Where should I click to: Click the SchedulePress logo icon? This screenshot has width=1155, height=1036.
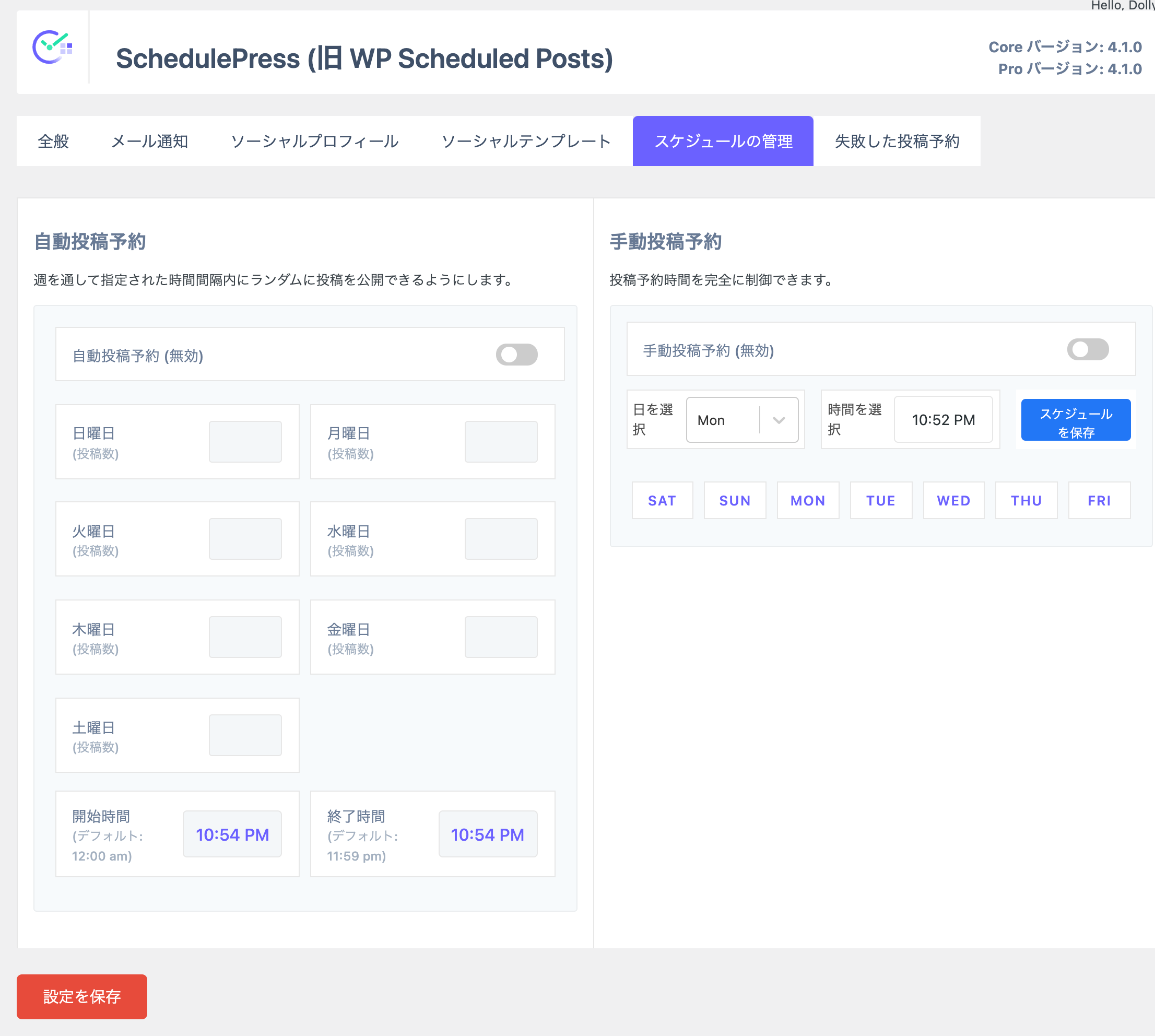tap(52, 47)
